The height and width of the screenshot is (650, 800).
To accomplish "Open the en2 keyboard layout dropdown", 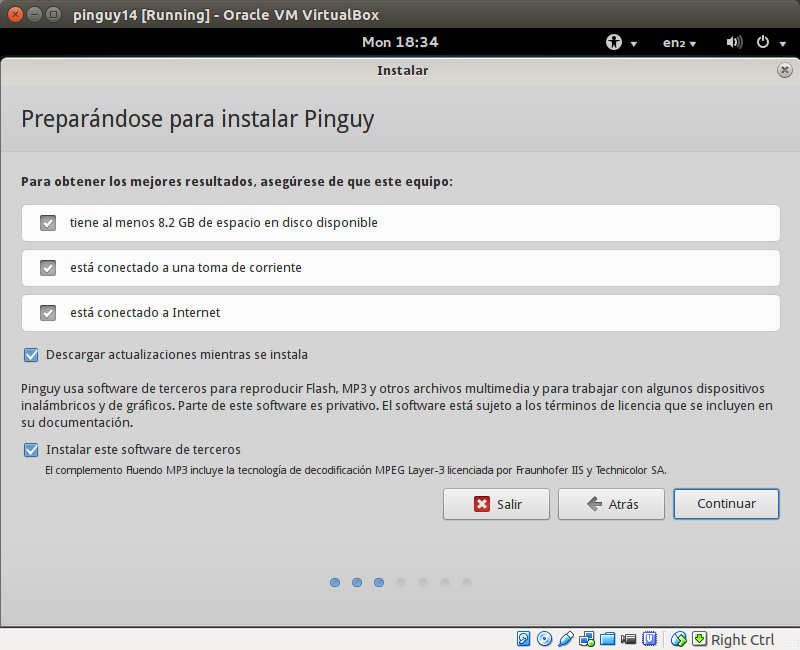I will (679, 43).
